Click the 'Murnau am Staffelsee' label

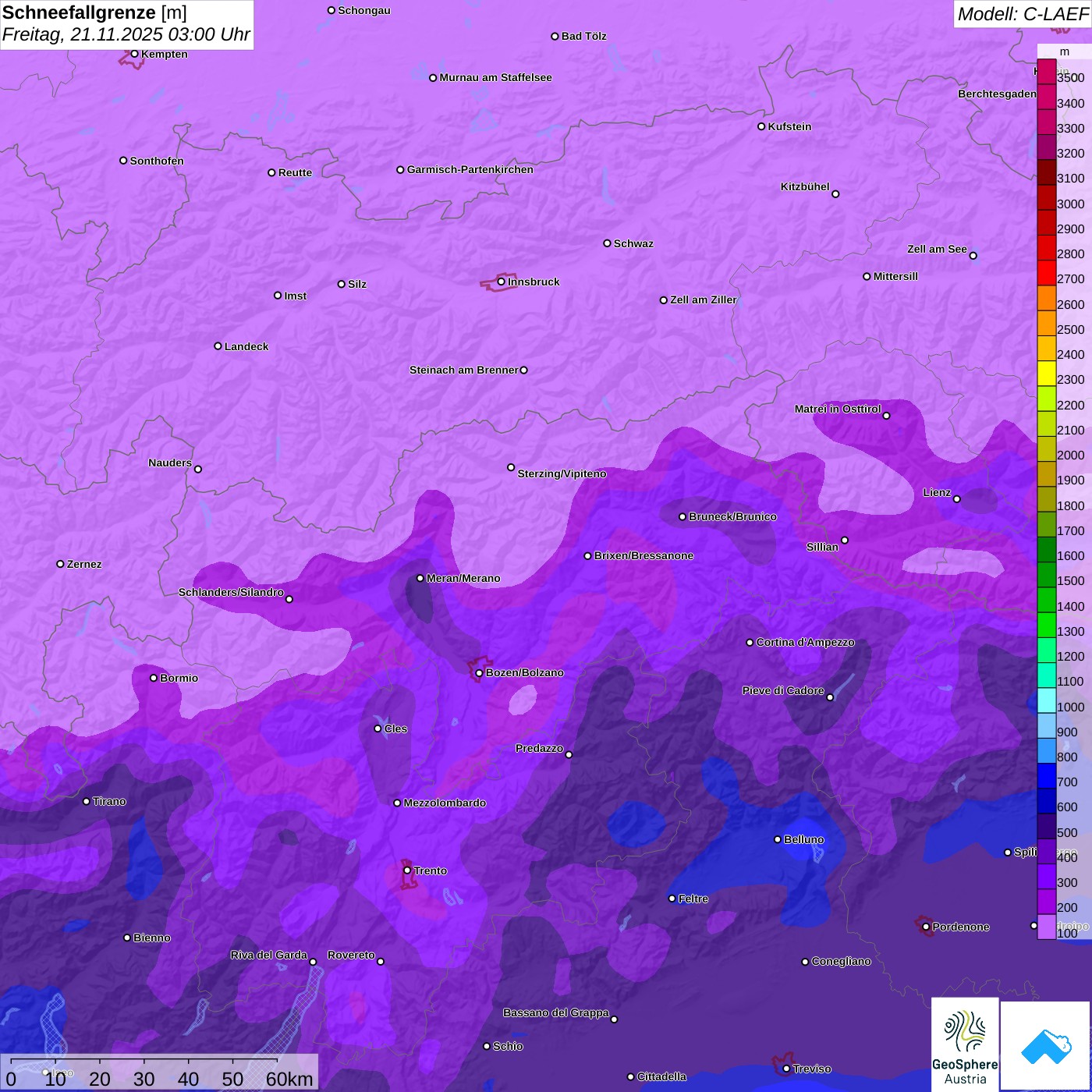tap(496, 77)
